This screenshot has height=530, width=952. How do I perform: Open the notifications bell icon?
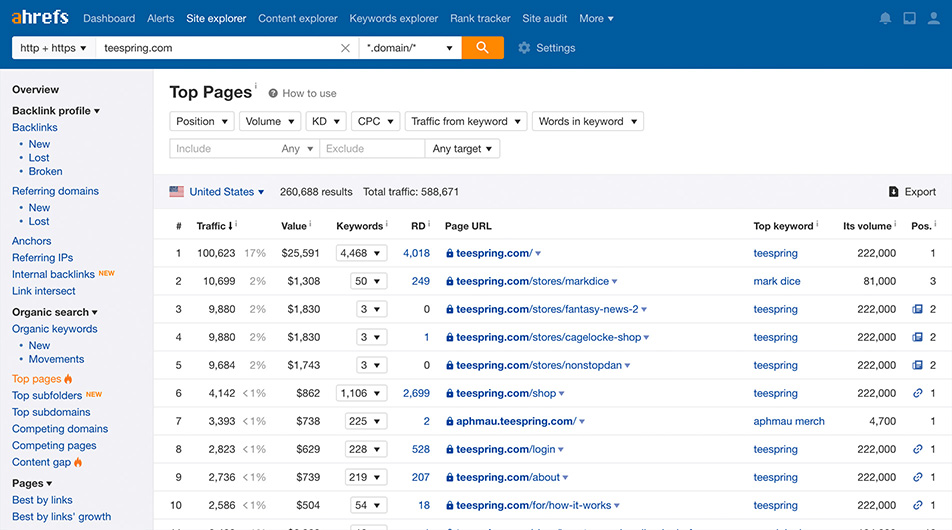coord(885,18)
